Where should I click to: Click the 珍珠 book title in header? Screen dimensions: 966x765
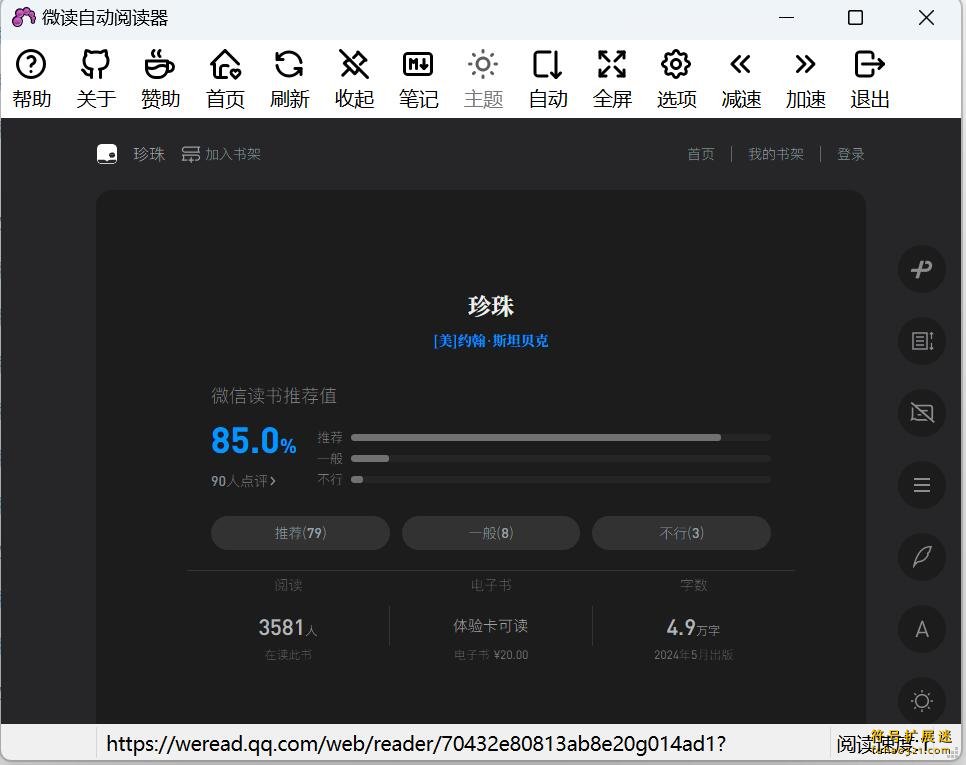coord(149,154)
